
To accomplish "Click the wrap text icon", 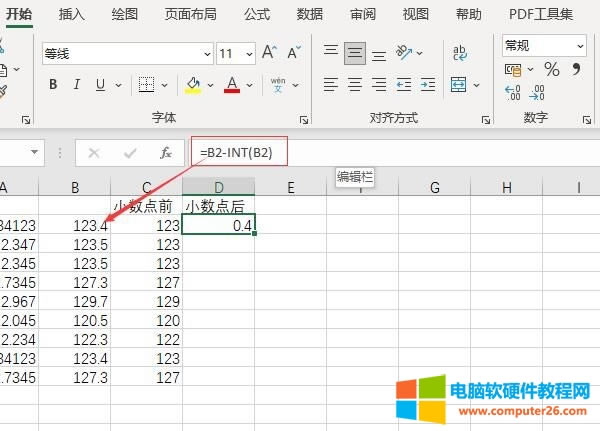I will tap(461, 52).
